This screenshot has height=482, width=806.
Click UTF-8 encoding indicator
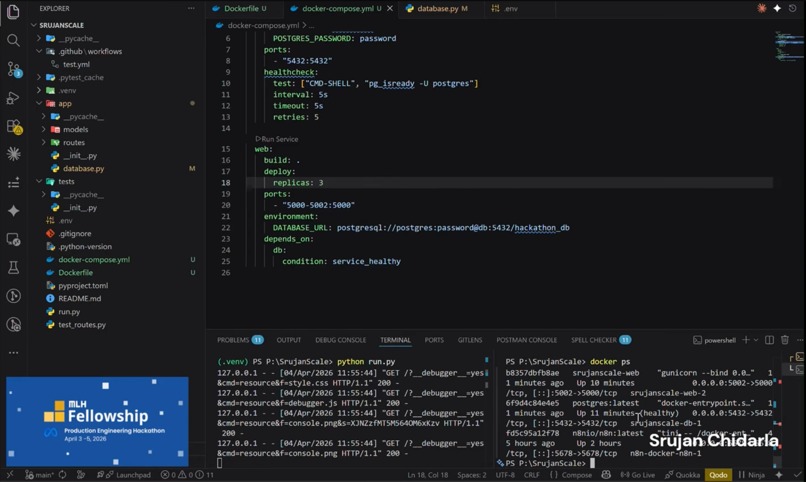(x=505, y=475)
